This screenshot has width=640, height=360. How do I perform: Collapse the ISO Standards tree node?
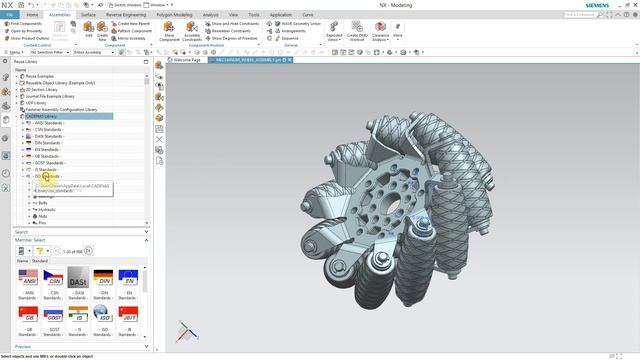[x=23, y=176]
